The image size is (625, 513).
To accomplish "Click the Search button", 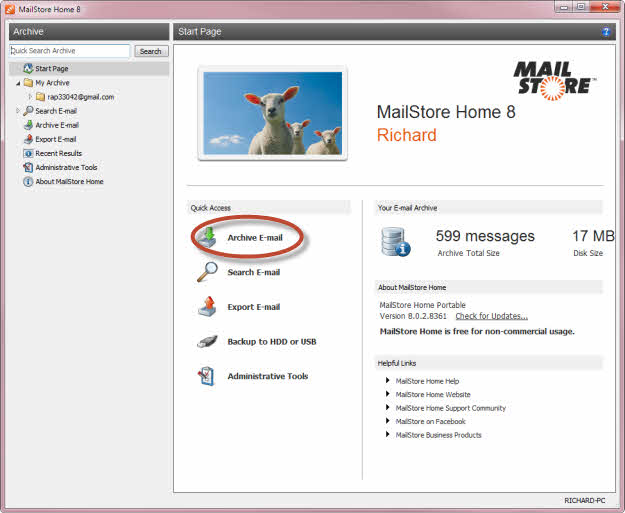I will tap(151, 51).
